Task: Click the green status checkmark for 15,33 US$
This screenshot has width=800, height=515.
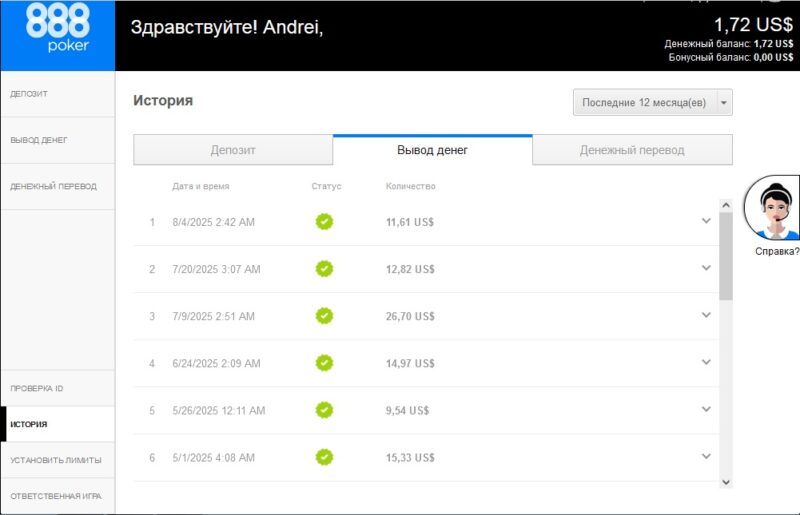Action: click(x=324, y=457)
